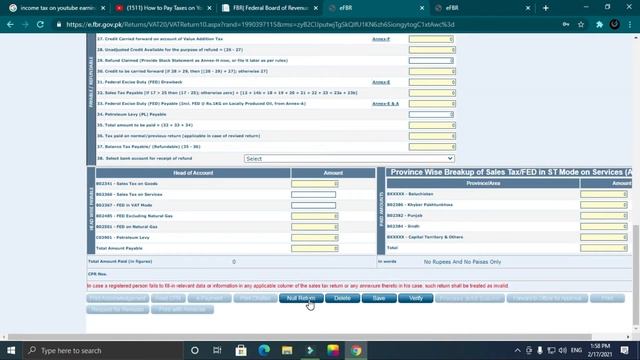Expand the bank account Select dropdown

pyautogui.click(x=349, y=158)
